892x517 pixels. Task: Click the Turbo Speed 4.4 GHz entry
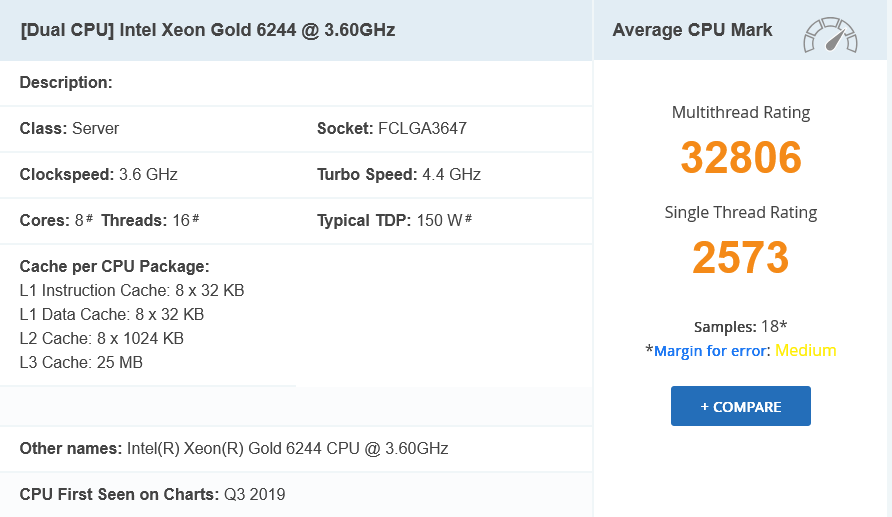click(x=399, y=174)
